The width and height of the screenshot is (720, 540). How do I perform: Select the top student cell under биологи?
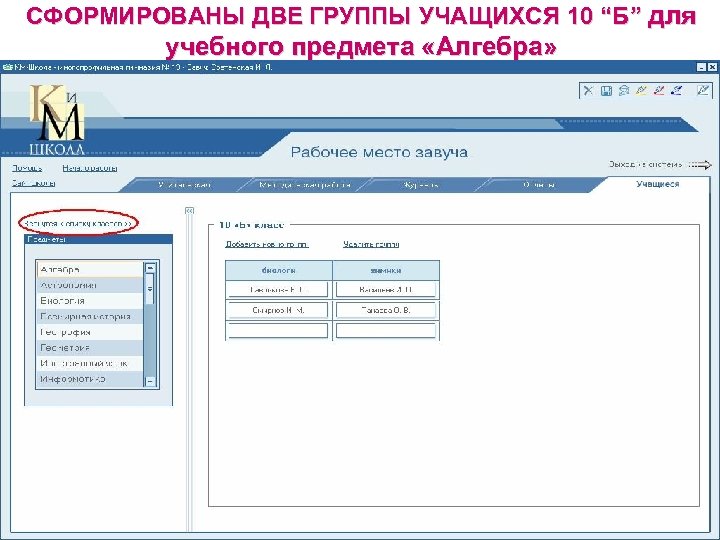pos(278,290)
